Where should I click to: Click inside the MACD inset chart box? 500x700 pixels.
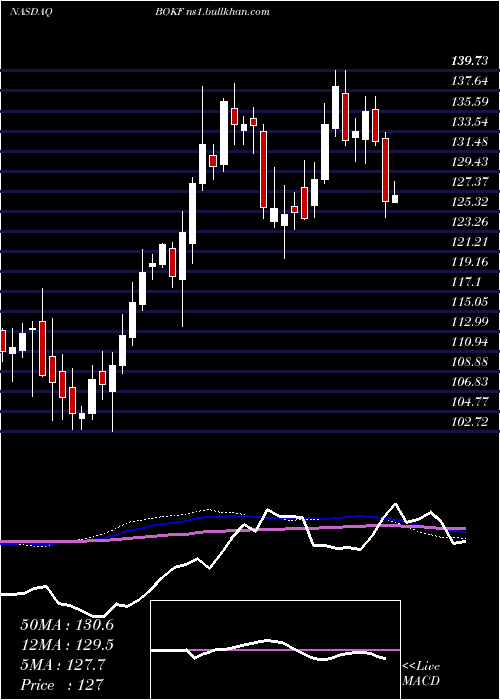point(275,650)
